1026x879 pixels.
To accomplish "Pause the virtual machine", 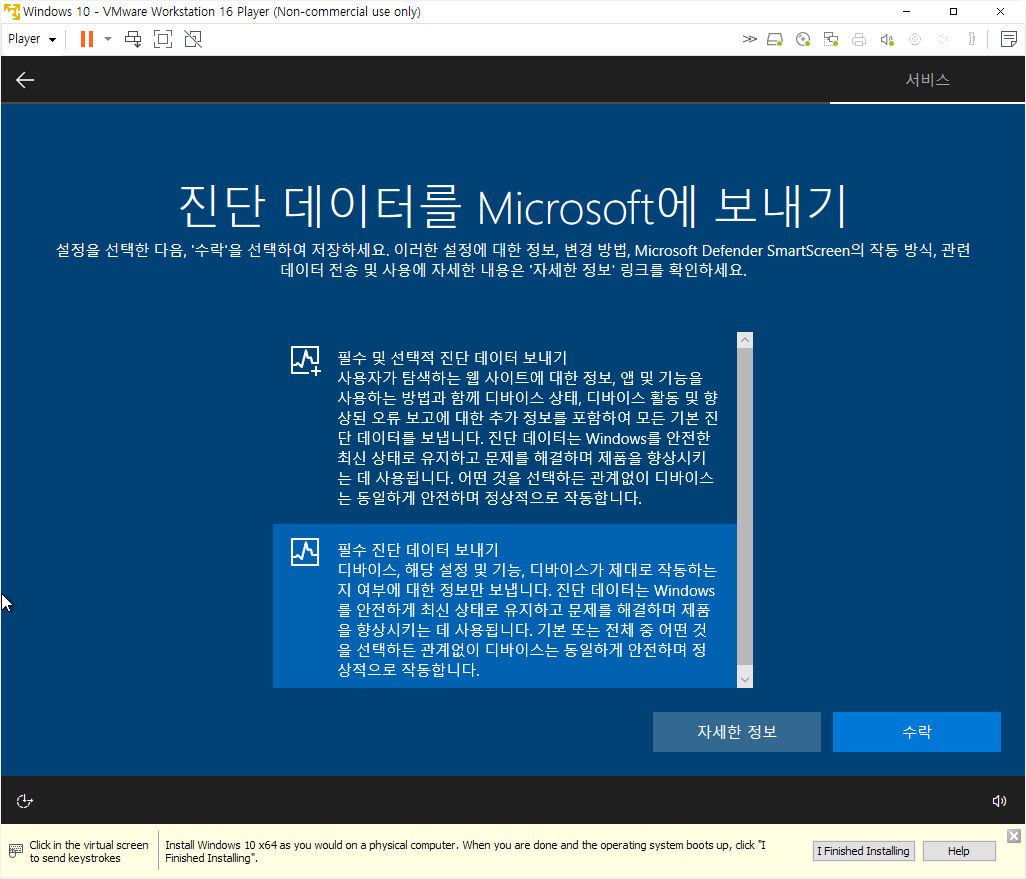I will coord(86,39).
